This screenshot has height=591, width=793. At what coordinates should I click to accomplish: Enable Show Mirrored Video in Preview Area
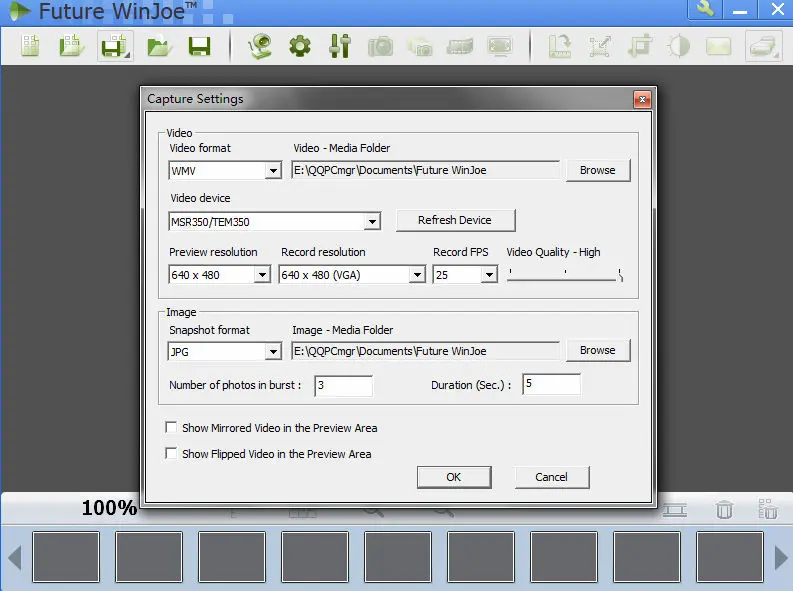171,428
